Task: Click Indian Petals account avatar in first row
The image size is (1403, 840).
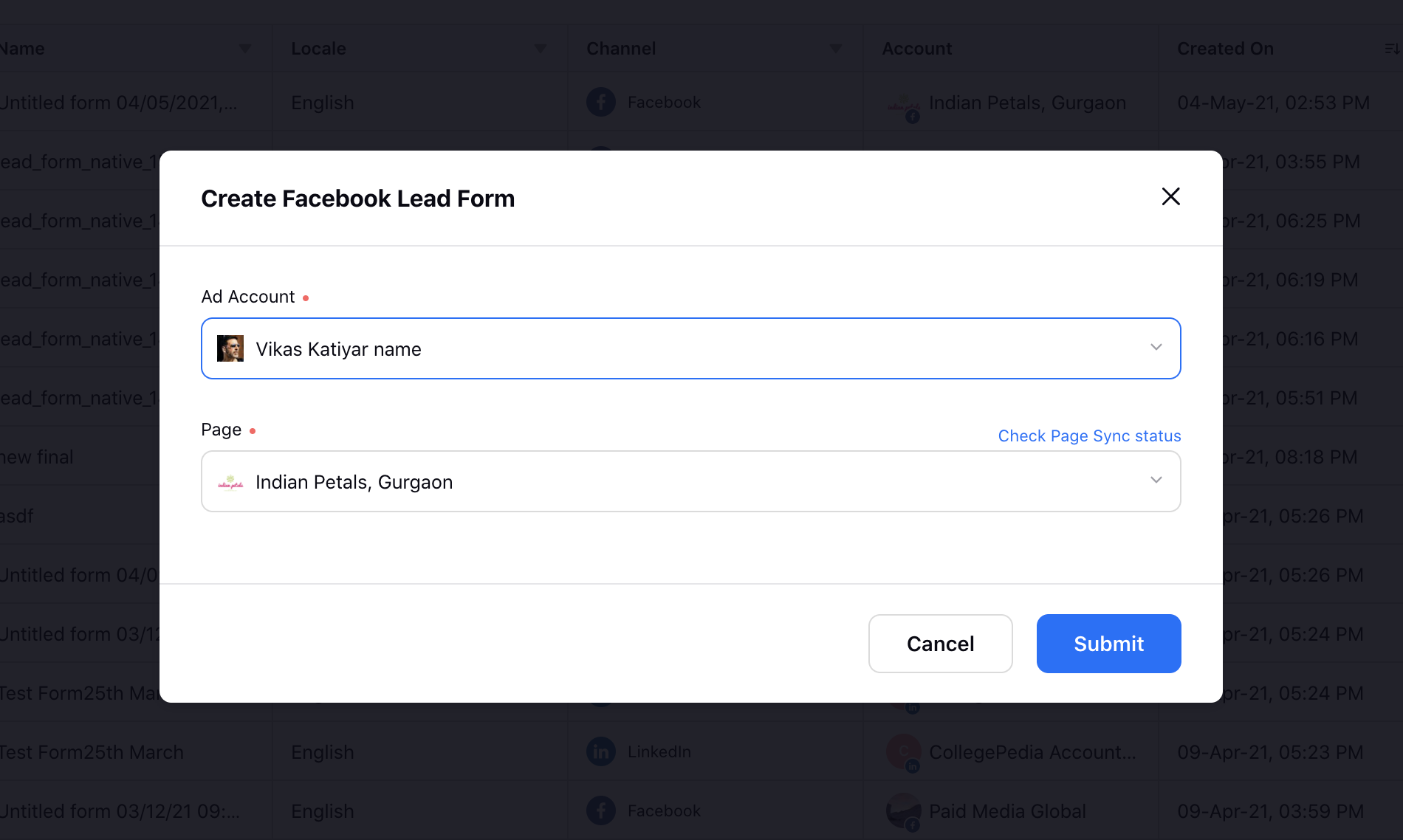Action: [903, 104]
